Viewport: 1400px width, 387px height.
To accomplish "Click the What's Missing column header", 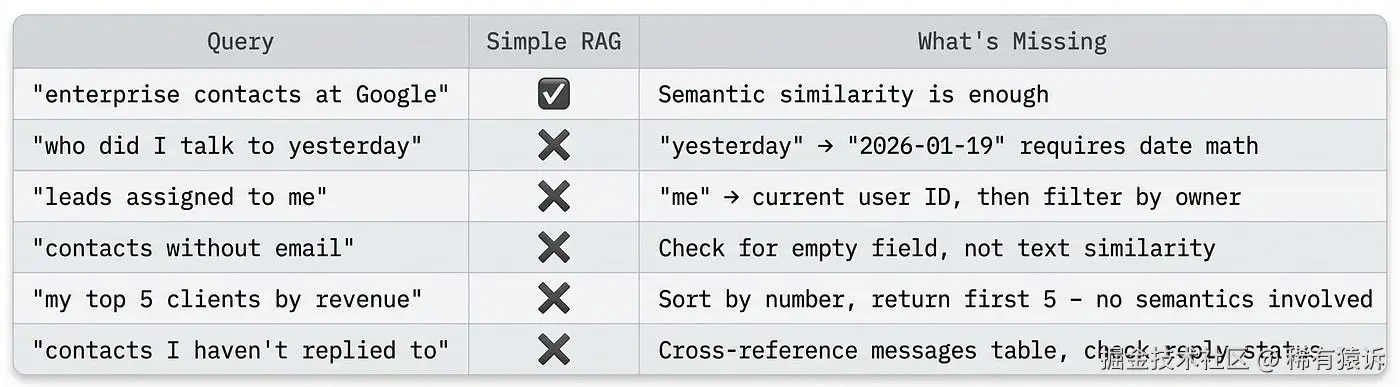I will pyautogui.click(x=1012, y=42).
